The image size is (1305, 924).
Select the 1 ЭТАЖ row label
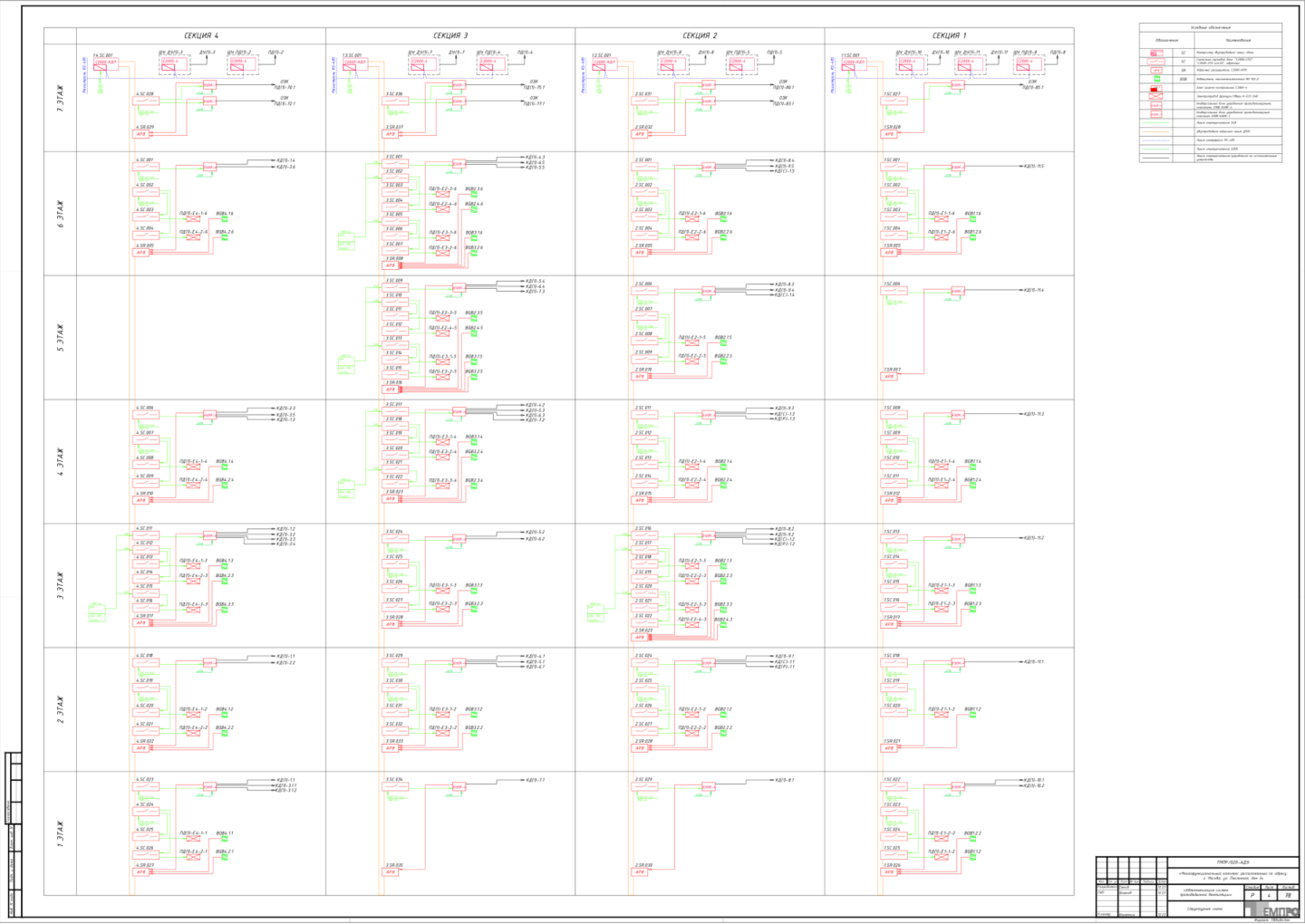tap(61, 833)
